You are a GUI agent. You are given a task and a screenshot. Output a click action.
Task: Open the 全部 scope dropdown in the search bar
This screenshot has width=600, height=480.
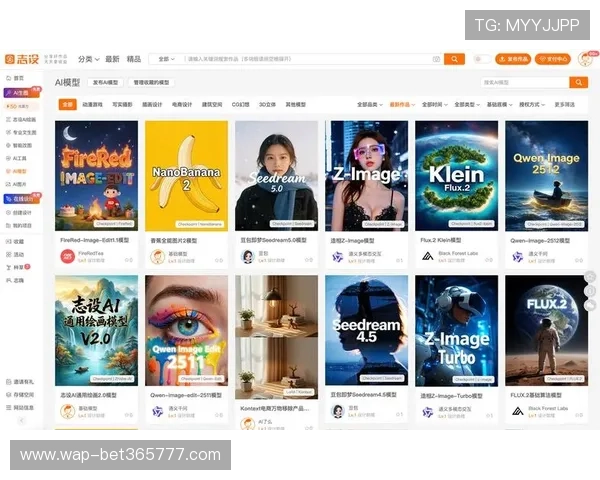tap(166, 59)
